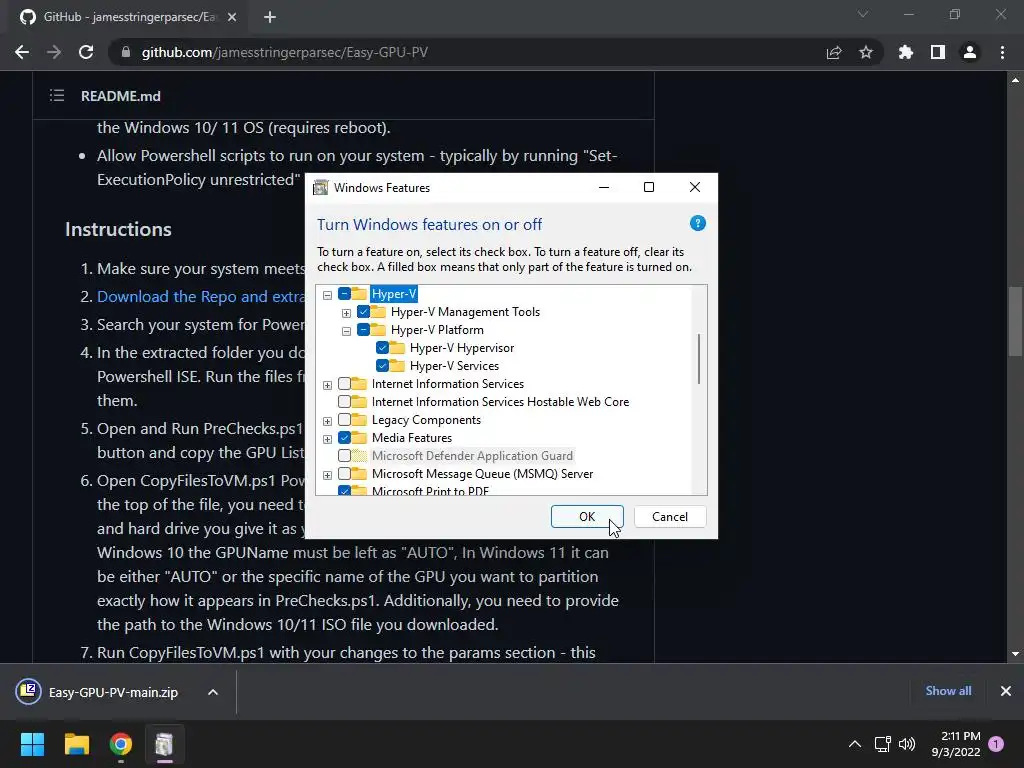Collapse the Hyper-V tree node

(x=327, y=295)
